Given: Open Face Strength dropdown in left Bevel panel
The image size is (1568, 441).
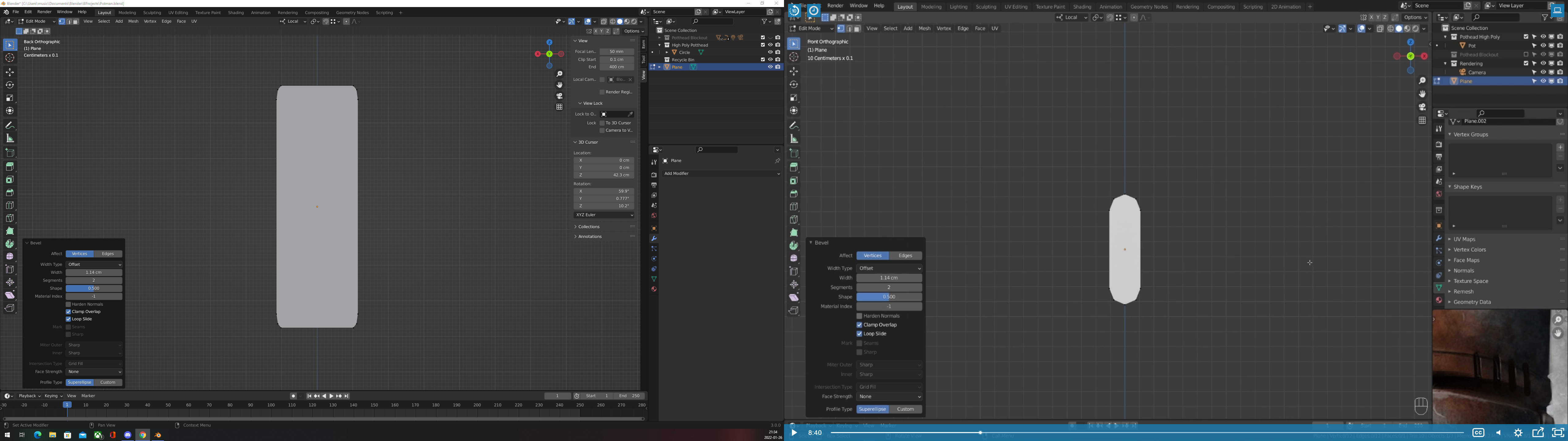Looking at the screenshot, I should click(94, 372).
